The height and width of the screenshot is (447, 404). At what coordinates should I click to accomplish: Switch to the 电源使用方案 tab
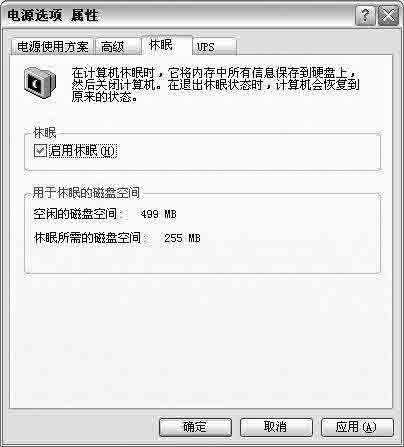[x=53, y=47]
